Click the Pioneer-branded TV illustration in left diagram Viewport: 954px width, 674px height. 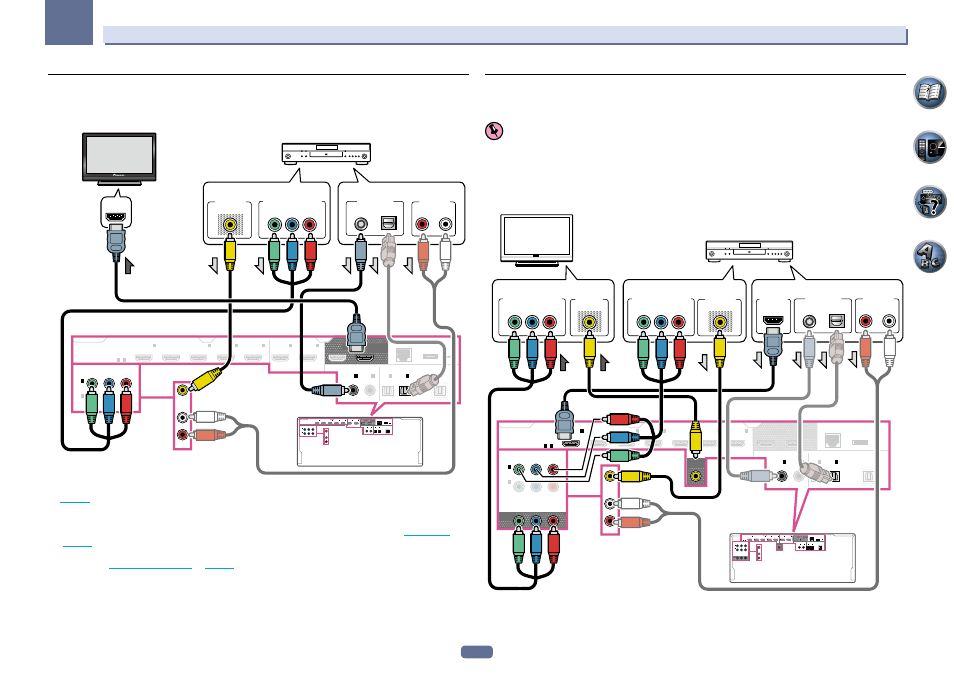pos(119,159)
